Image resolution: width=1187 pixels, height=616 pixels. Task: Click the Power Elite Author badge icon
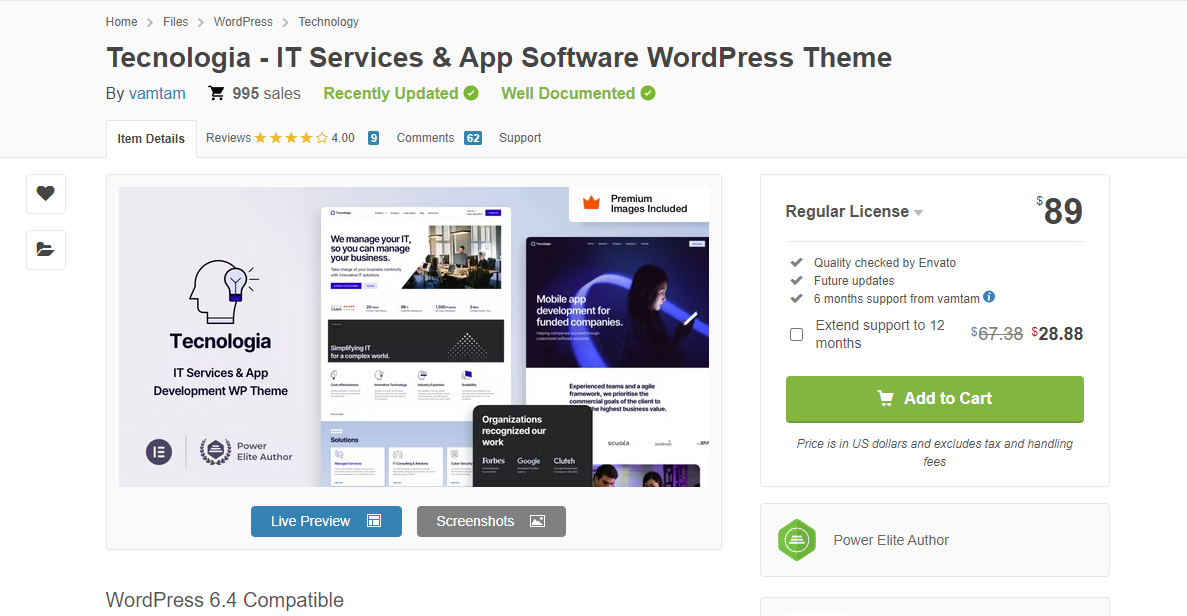[x=797, y=540]
